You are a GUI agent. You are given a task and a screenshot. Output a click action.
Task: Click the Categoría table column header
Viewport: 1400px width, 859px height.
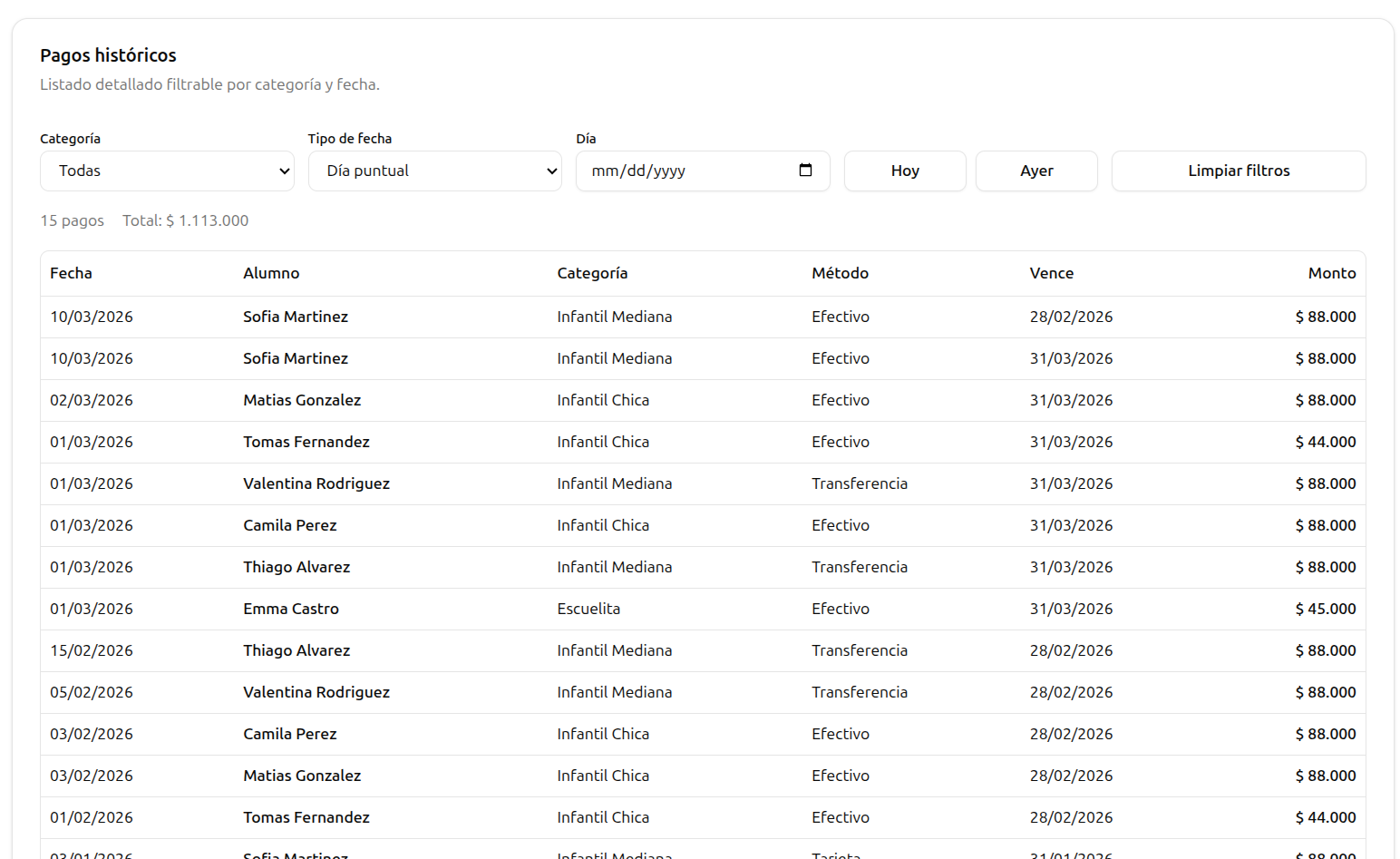(592, 273)
